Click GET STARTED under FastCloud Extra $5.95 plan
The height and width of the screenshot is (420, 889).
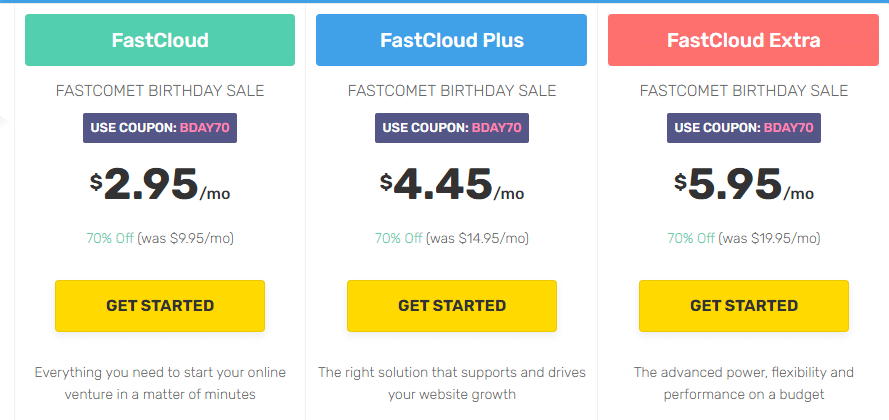[744, 306]
